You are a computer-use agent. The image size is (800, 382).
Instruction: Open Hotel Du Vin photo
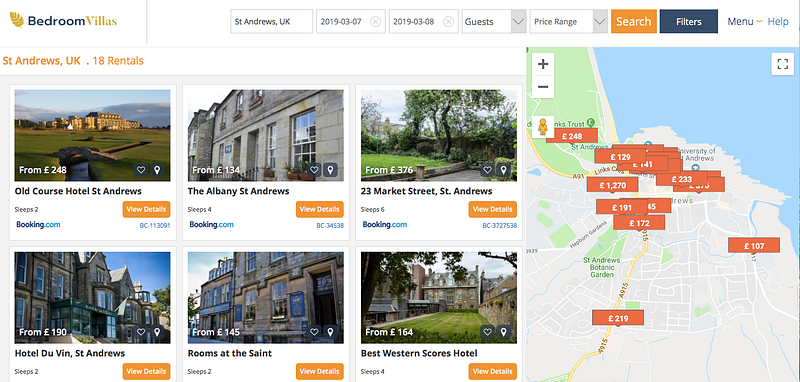point(92,297)
